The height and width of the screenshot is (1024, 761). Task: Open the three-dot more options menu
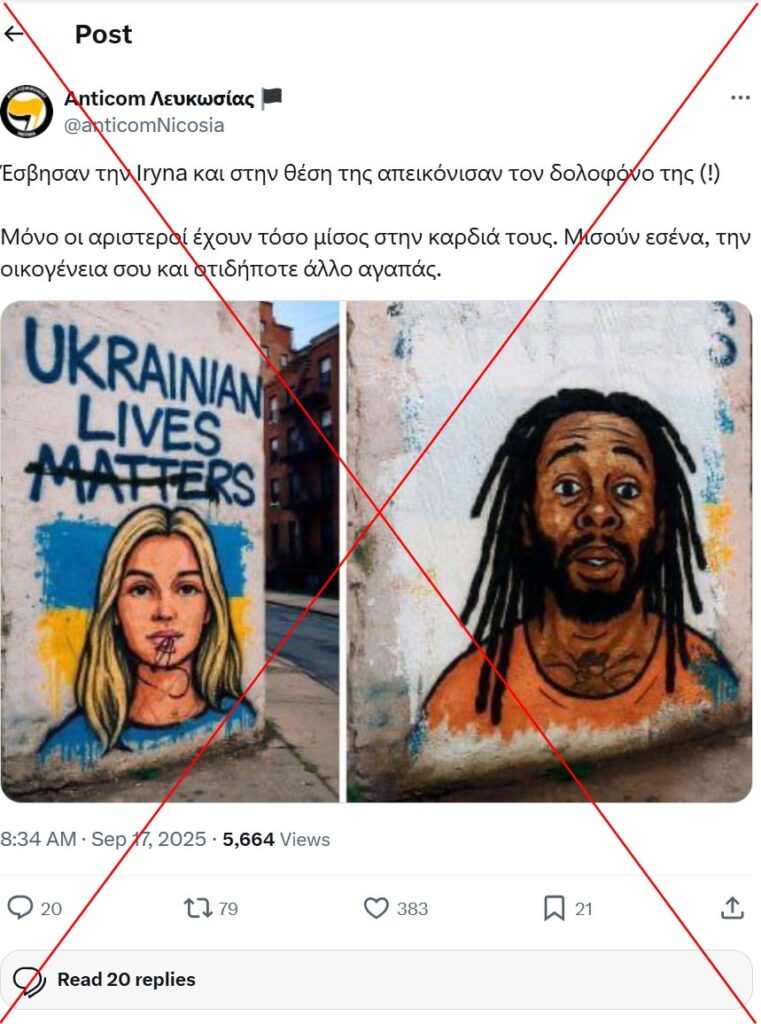pyautogui.click(x=739, y=98)
